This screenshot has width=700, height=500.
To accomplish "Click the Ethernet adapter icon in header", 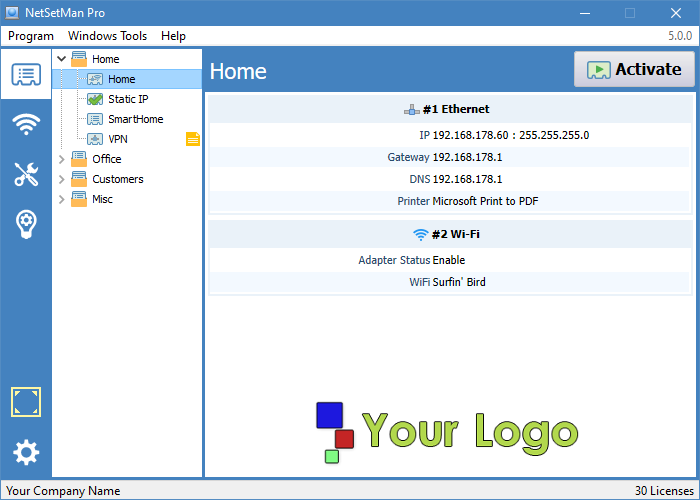I will point(412,109).
